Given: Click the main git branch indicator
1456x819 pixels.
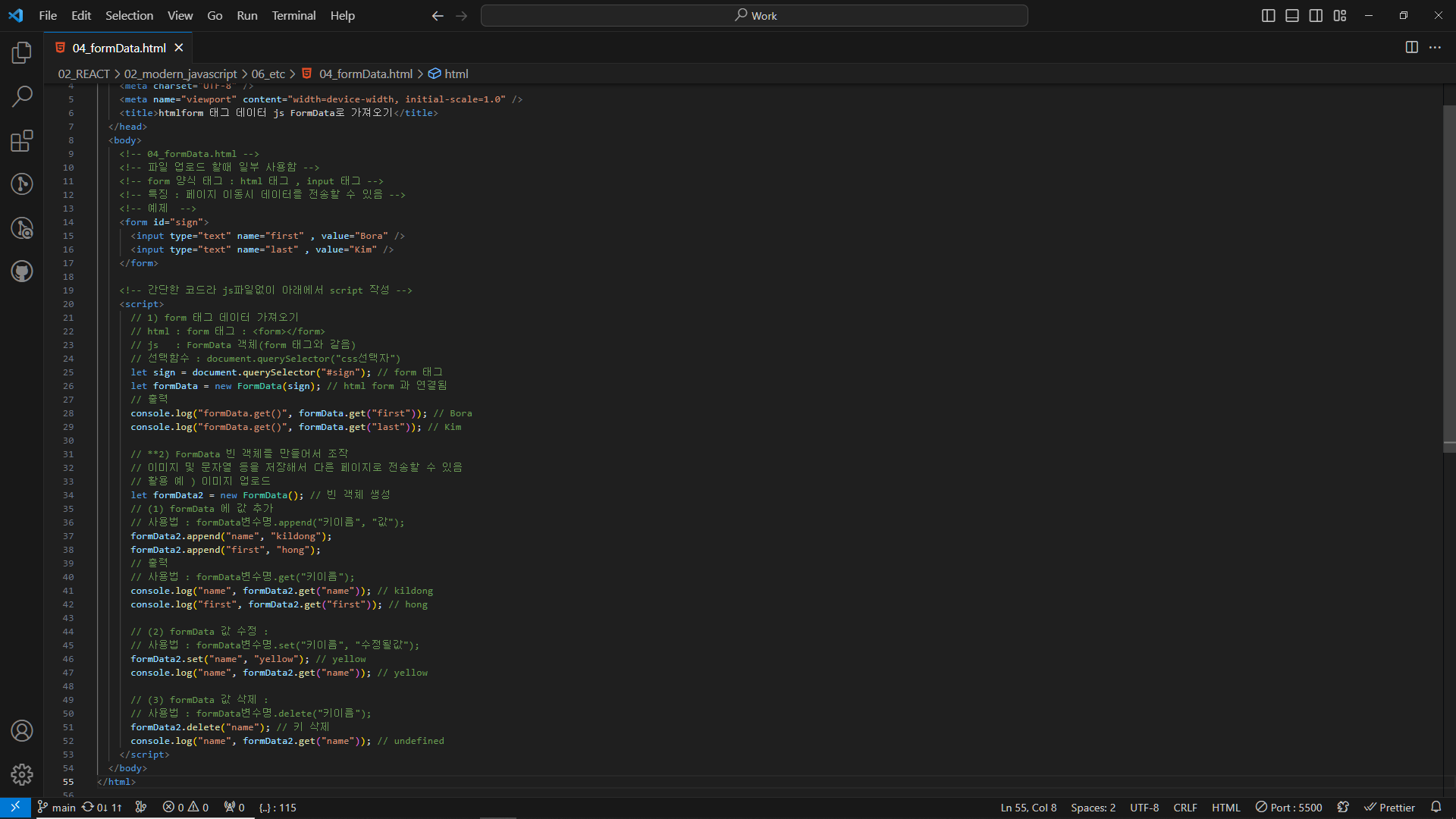Looking at the screenshot, I should pyautogui.click(x=57, y=808).
